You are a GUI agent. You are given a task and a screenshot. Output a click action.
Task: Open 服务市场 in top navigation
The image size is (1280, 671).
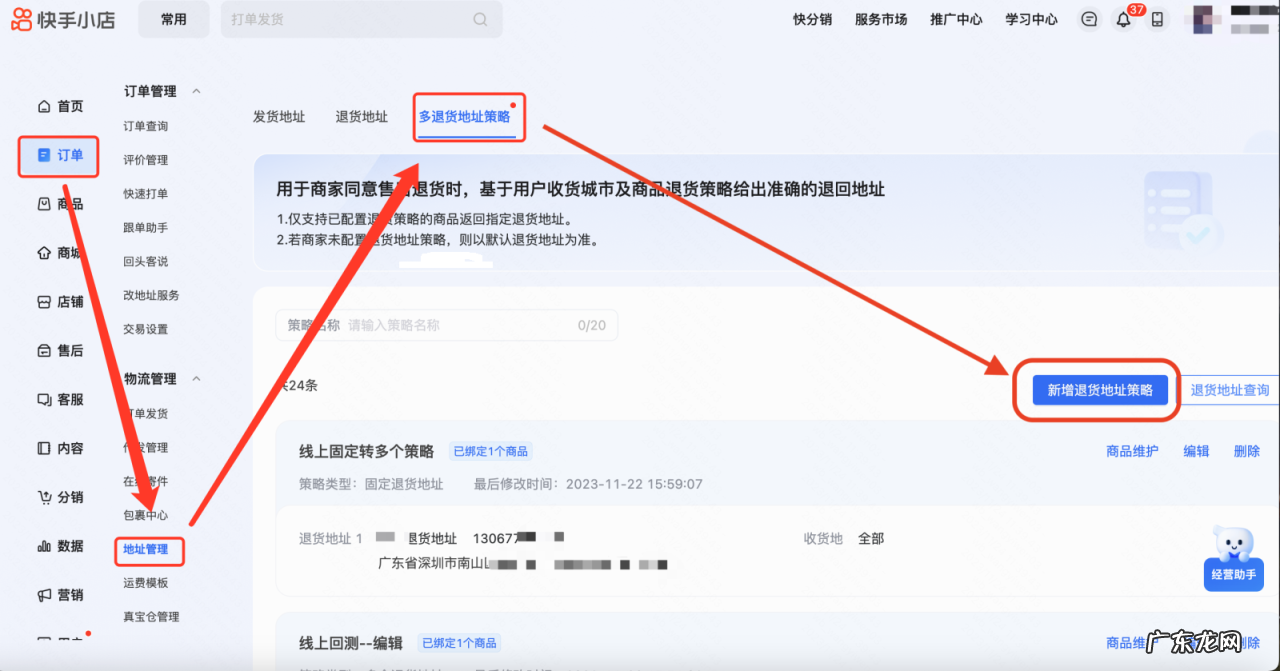880,19
